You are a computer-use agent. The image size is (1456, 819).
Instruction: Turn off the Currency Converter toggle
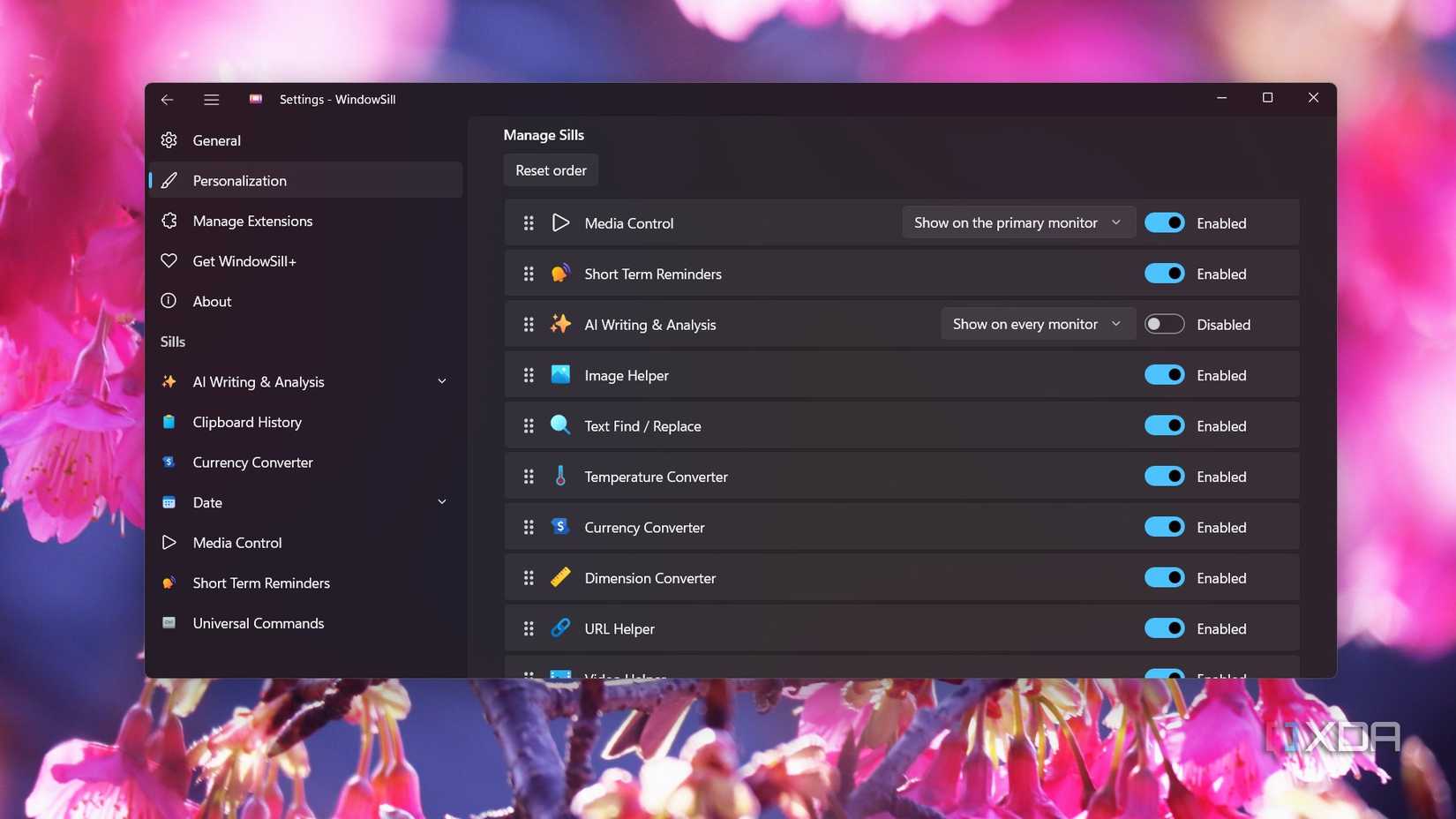click(1164, 527)
